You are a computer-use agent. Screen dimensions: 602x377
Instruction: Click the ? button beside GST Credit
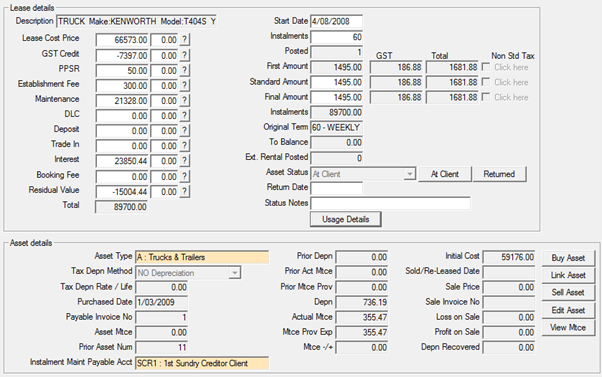184,55
